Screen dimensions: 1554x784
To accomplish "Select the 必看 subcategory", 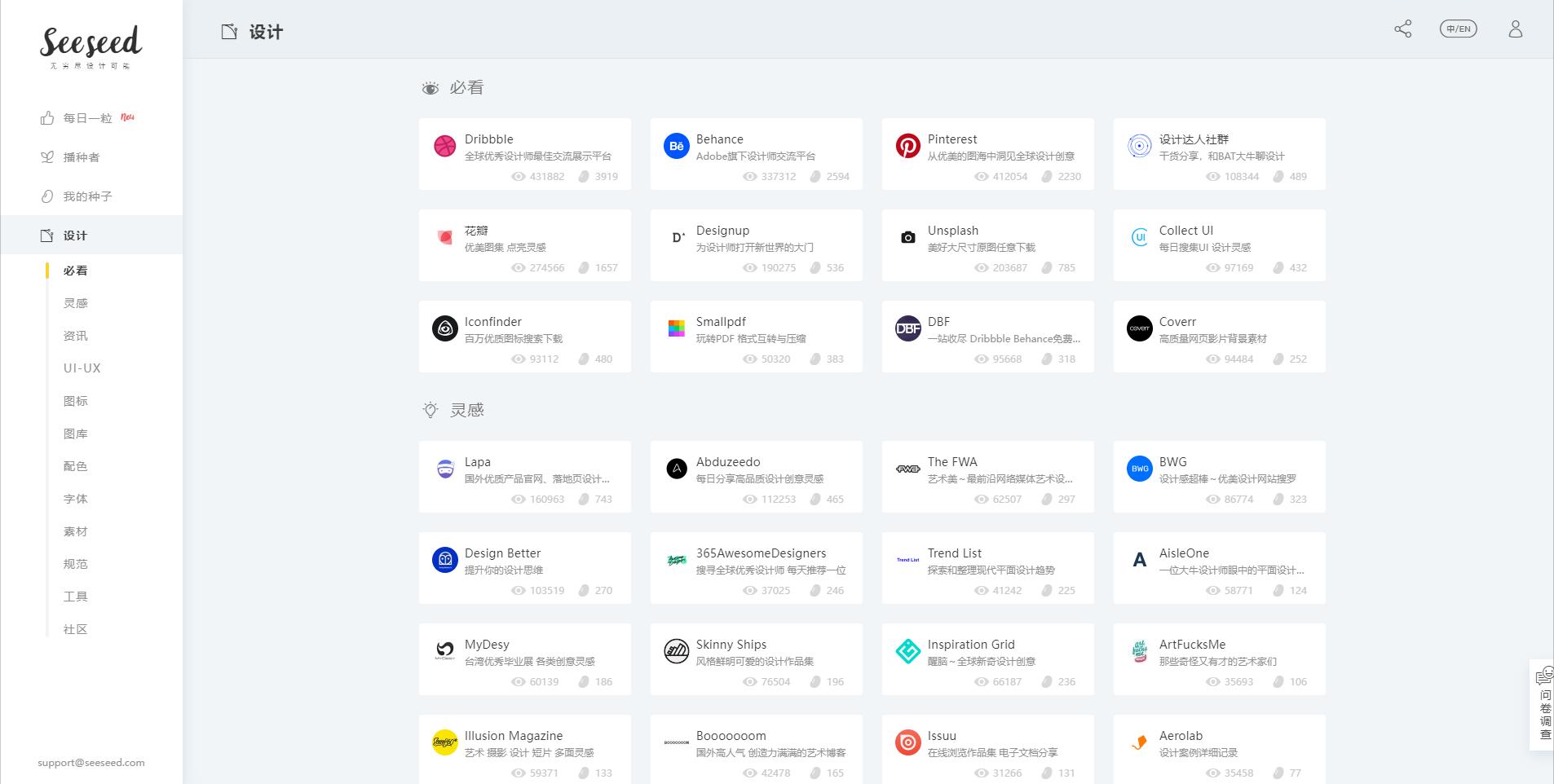I will 76,271.
